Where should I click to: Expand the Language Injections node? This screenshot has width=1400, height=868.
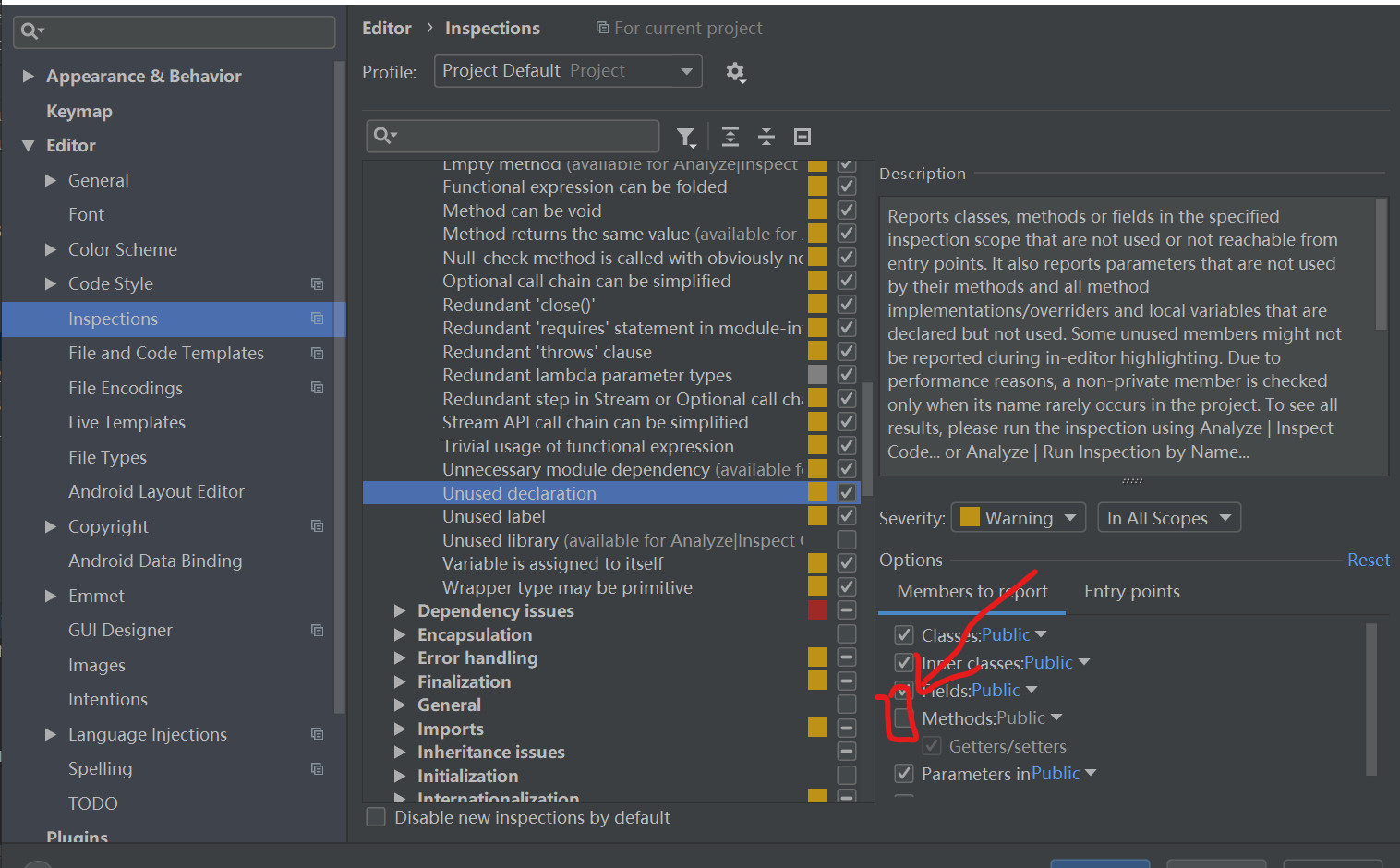coord(51,734)
